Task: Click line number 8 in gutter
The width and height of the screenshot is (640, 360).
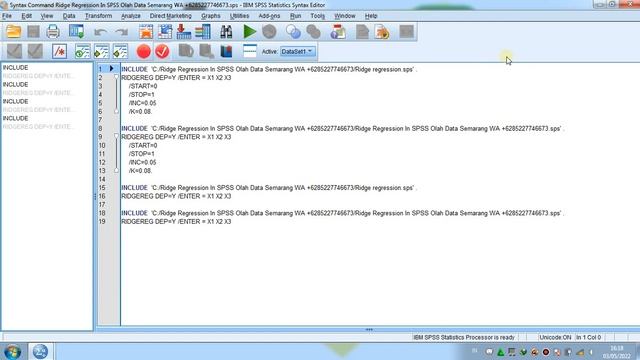Action: [100, 129]
